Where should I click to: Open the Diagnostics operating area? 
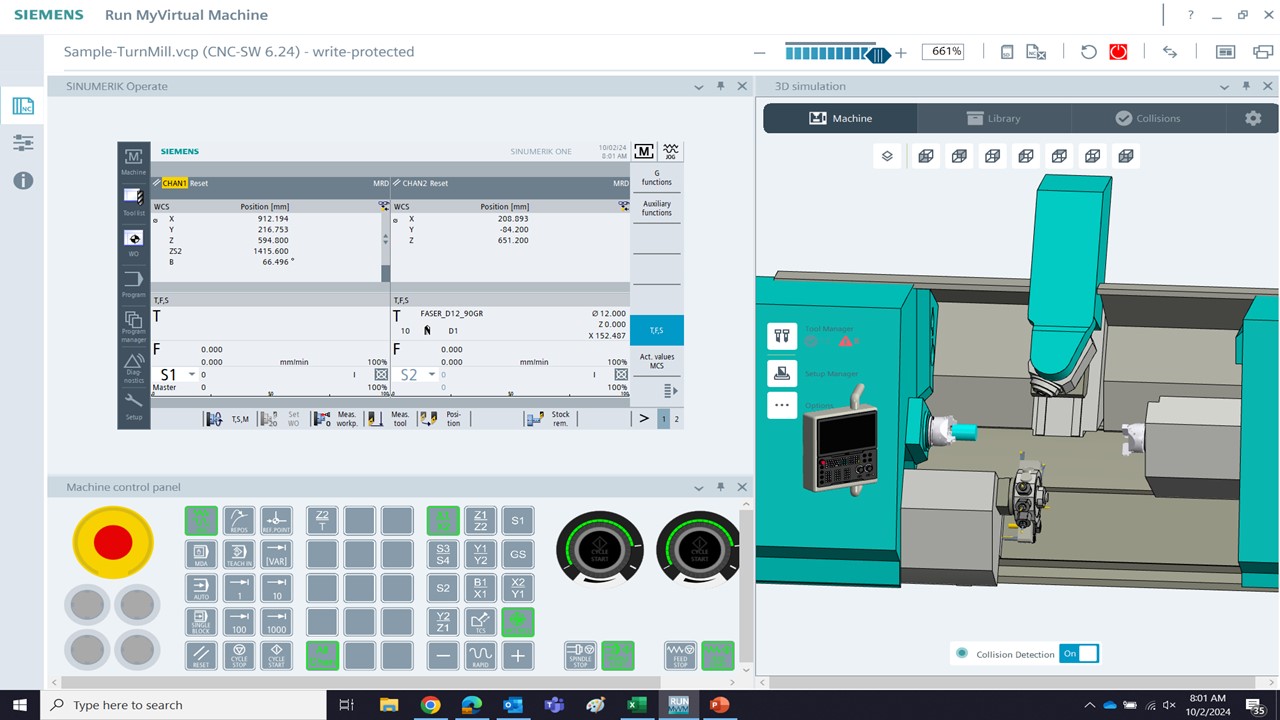click(133, 369)
